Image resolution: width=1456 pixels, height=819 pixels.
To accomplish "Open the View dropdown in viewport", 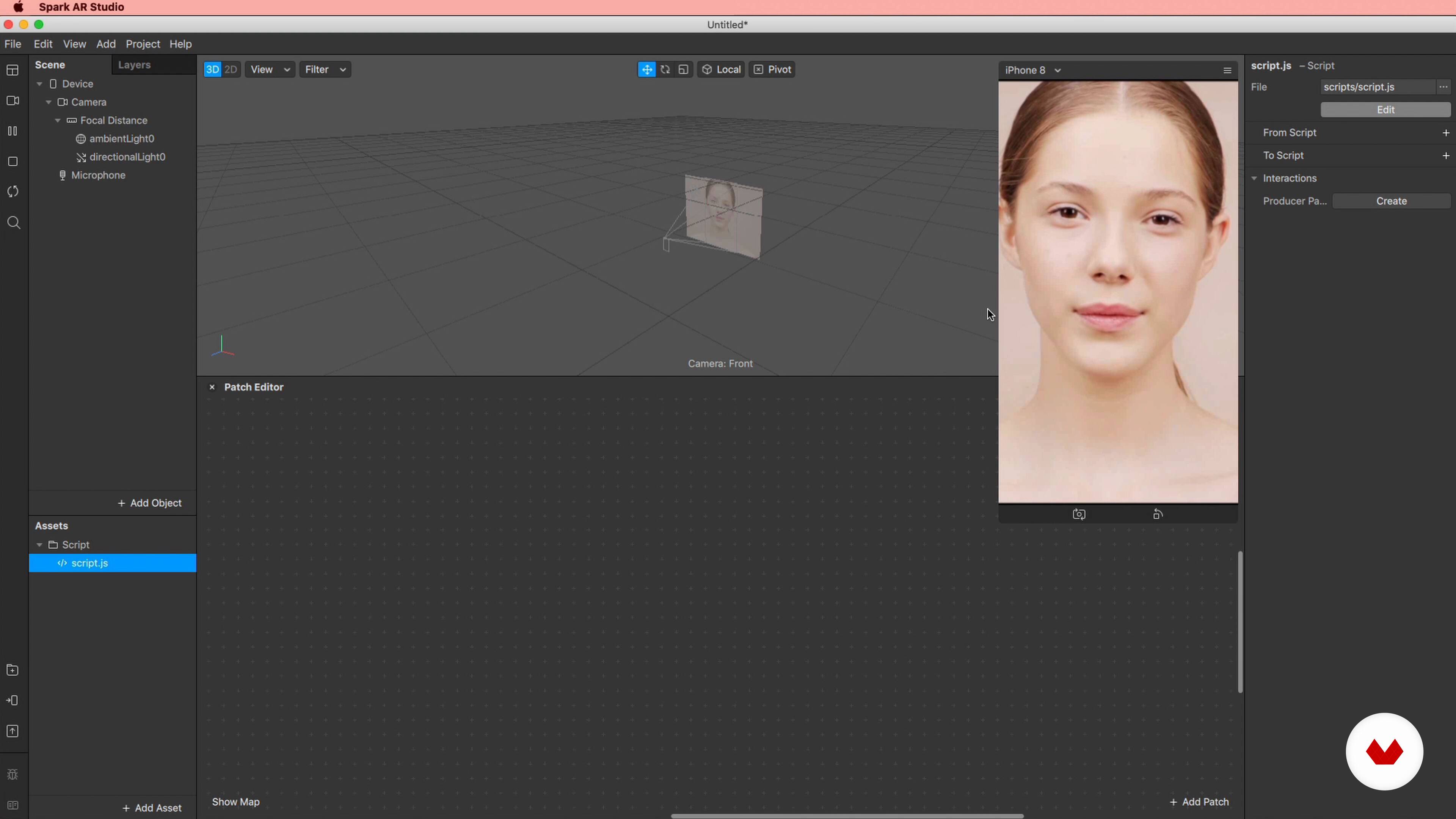I will point(270,69).
